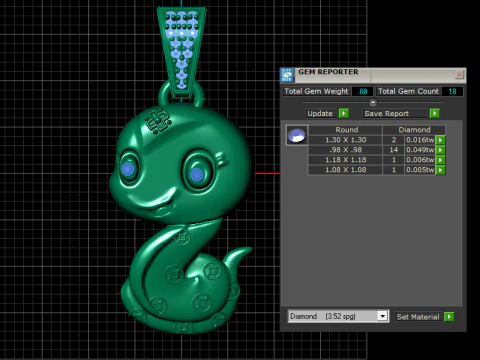Select the 1.18 X 1.18 size cell
Image resolution: width=480 pixels, height=360 pixels.
(346, 160)
